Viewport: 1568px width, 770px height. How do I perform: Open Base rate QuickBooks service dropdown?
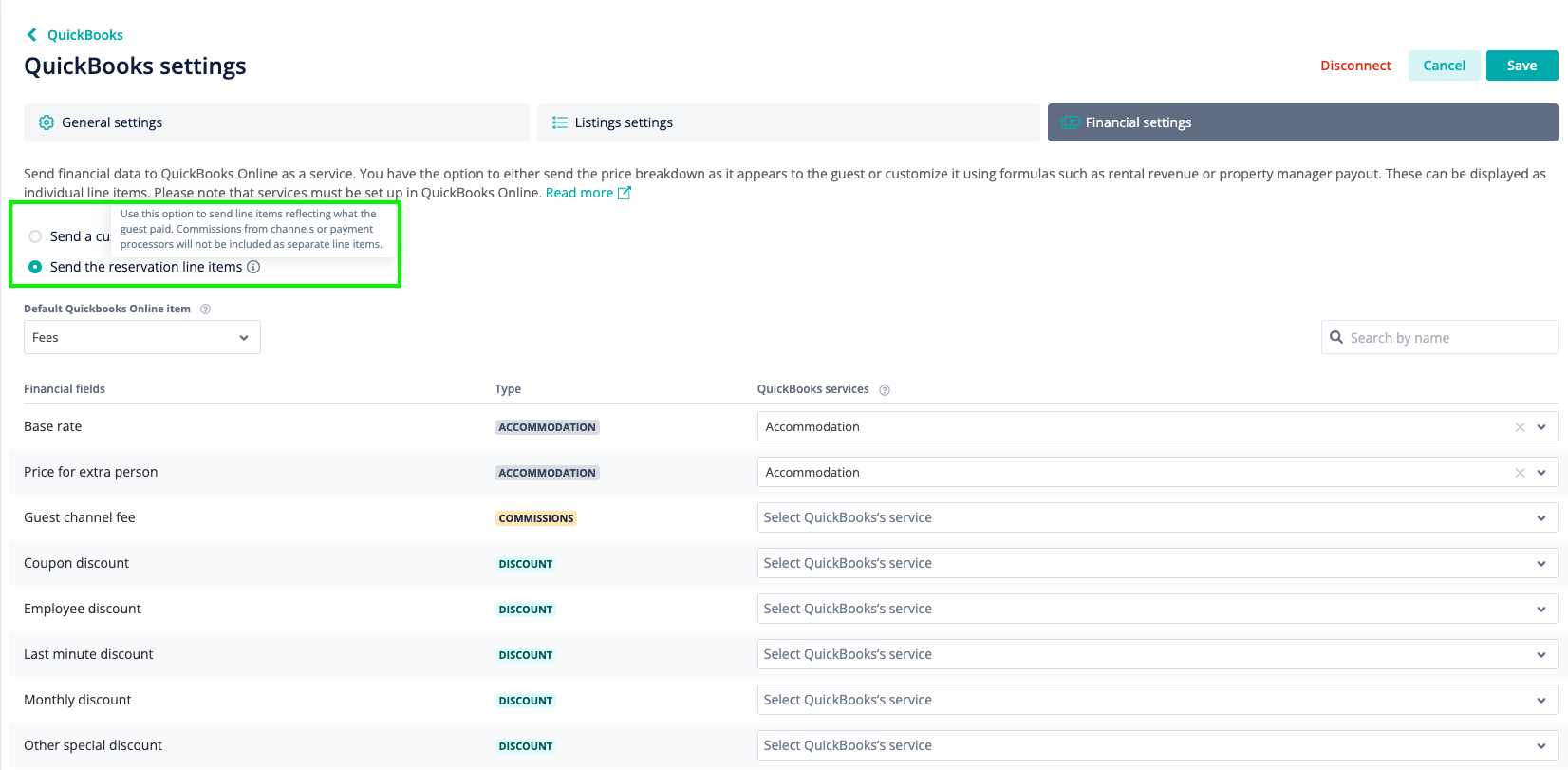(x=1541, y=427)
